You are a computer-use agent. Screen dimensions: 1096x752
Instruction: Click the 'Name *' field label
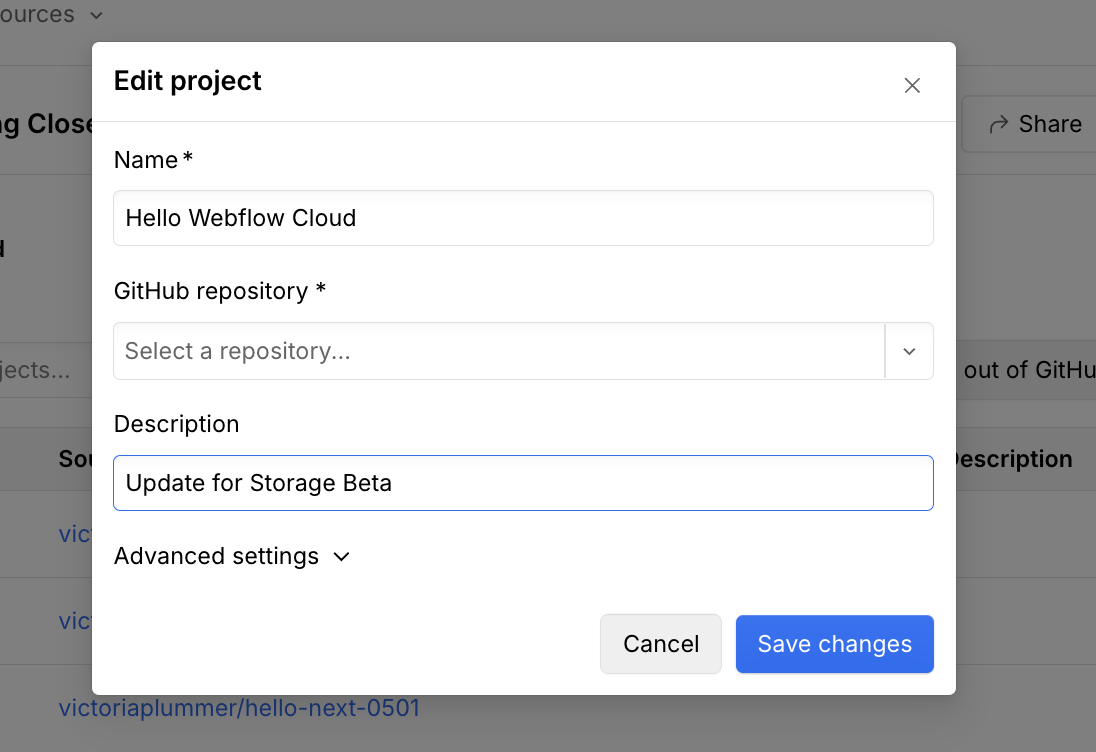coord(153,160)
